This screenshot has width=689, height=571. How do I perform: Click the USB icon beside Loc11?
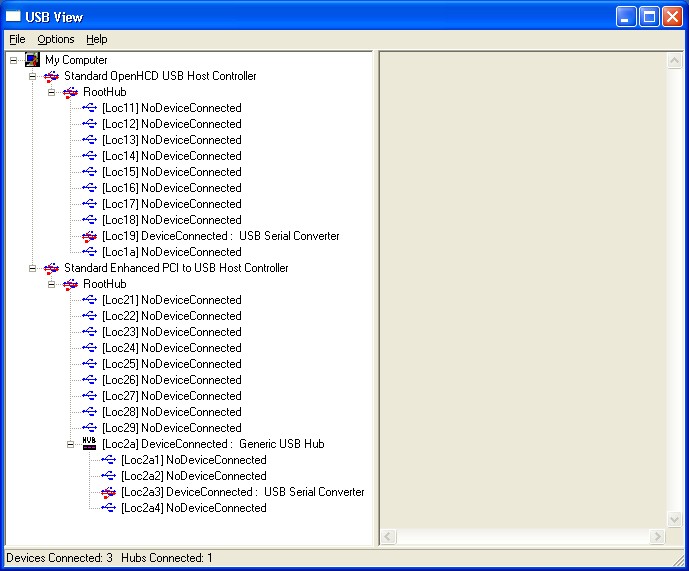pos(89,108)
